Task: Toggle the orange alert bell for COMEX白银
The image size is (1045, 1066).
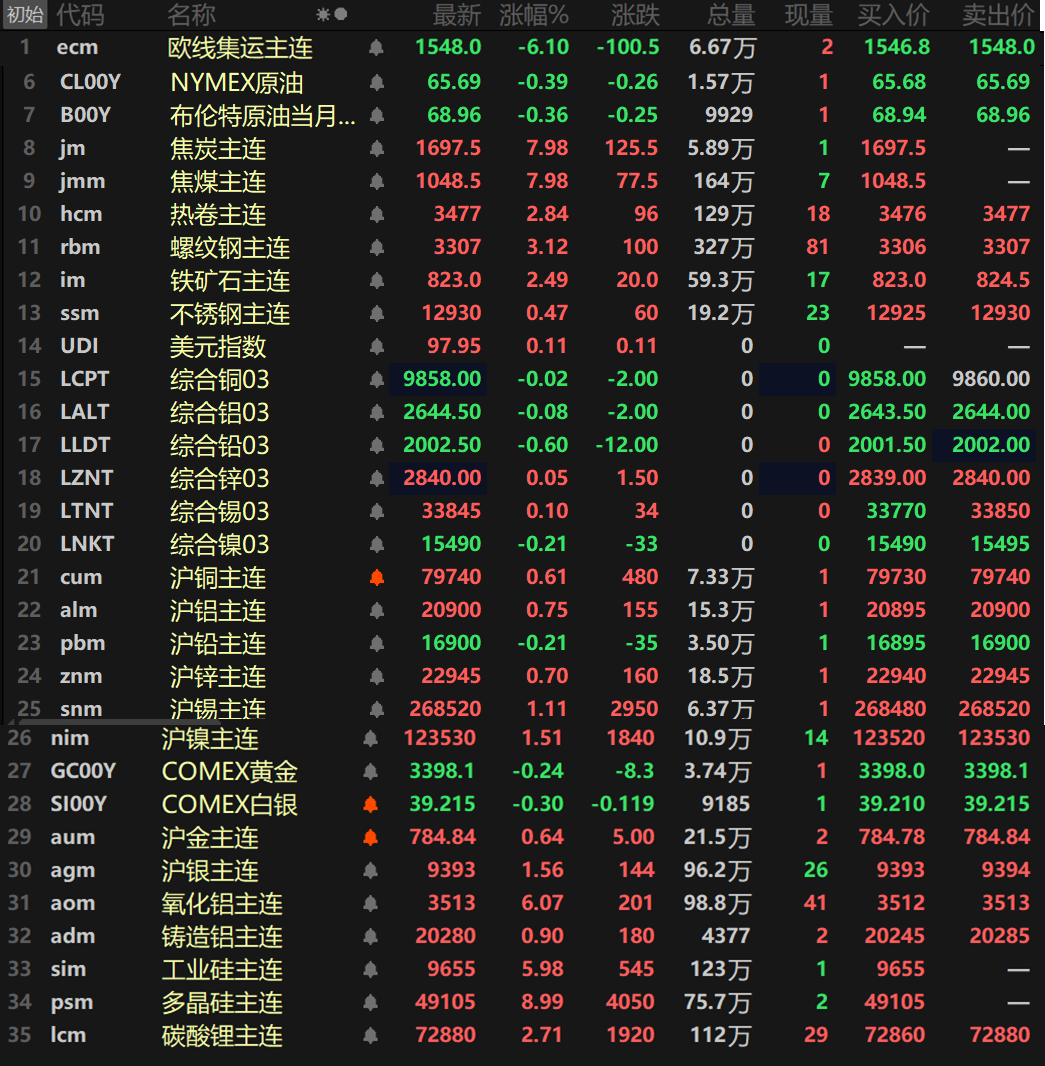Action: [370, 804]
